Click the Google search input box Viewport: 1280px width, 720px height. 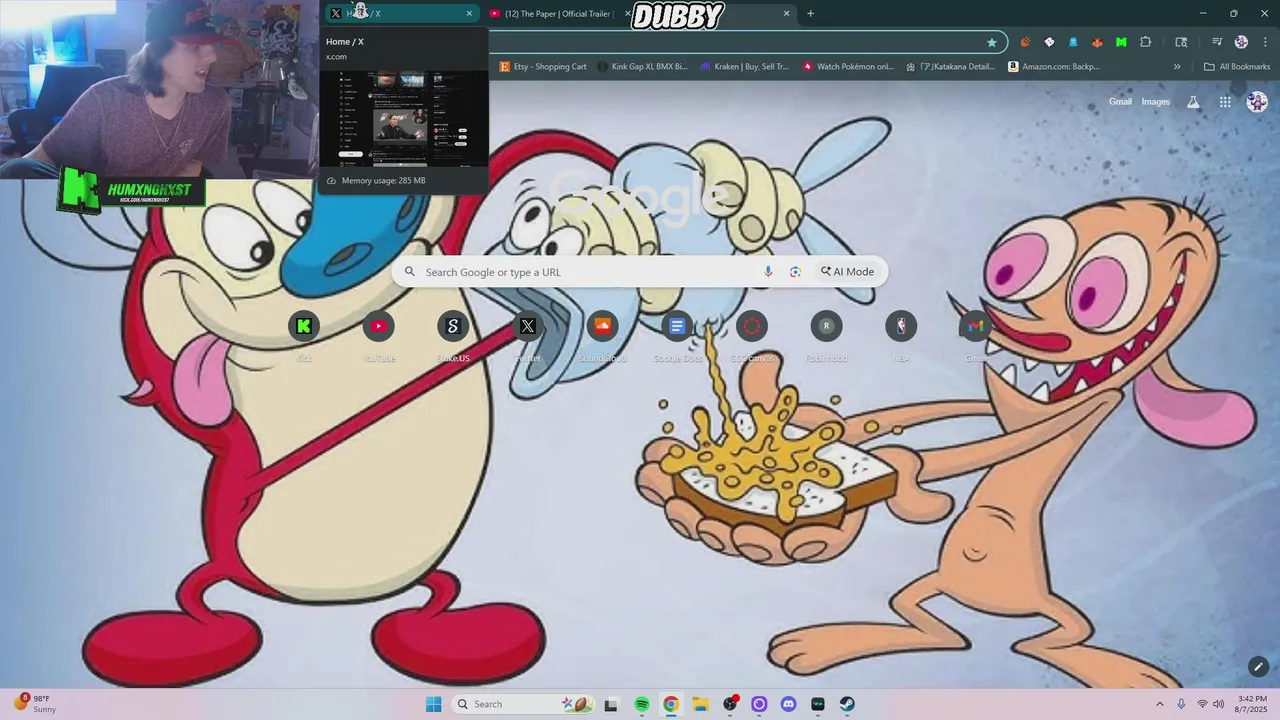pos(640,272)
